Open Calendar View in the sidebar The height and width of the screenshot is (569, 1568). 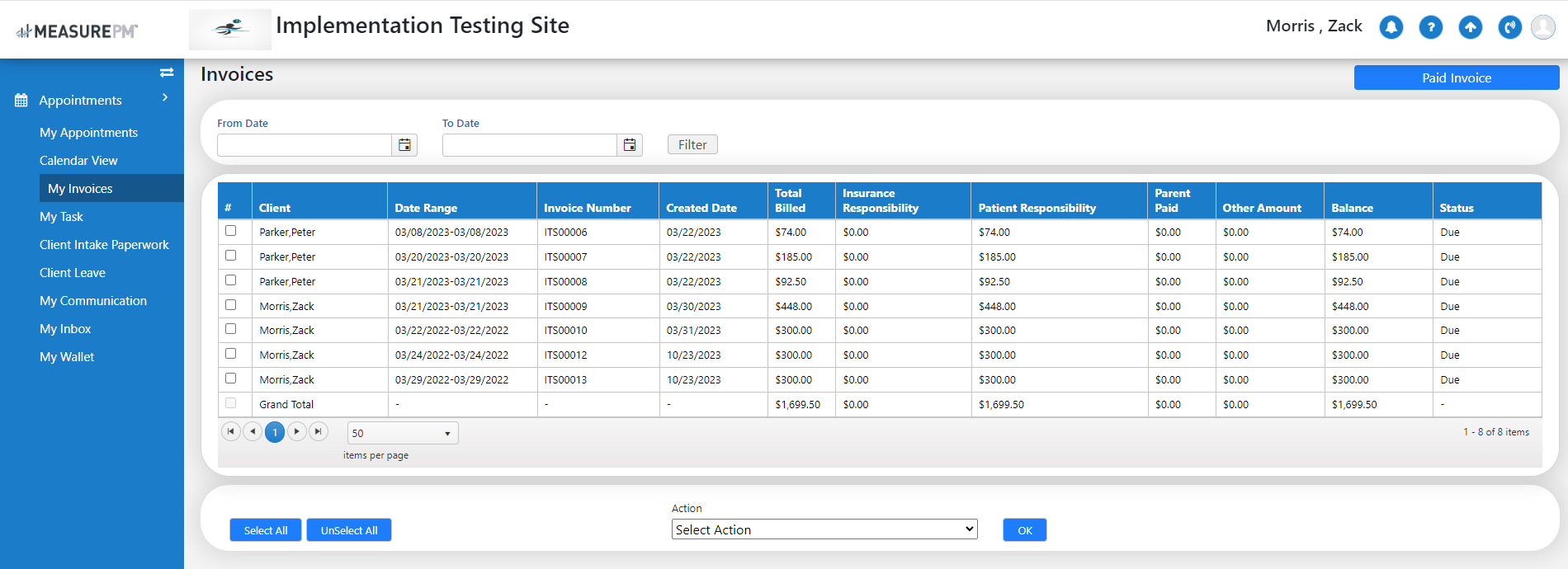pos(78,161)
